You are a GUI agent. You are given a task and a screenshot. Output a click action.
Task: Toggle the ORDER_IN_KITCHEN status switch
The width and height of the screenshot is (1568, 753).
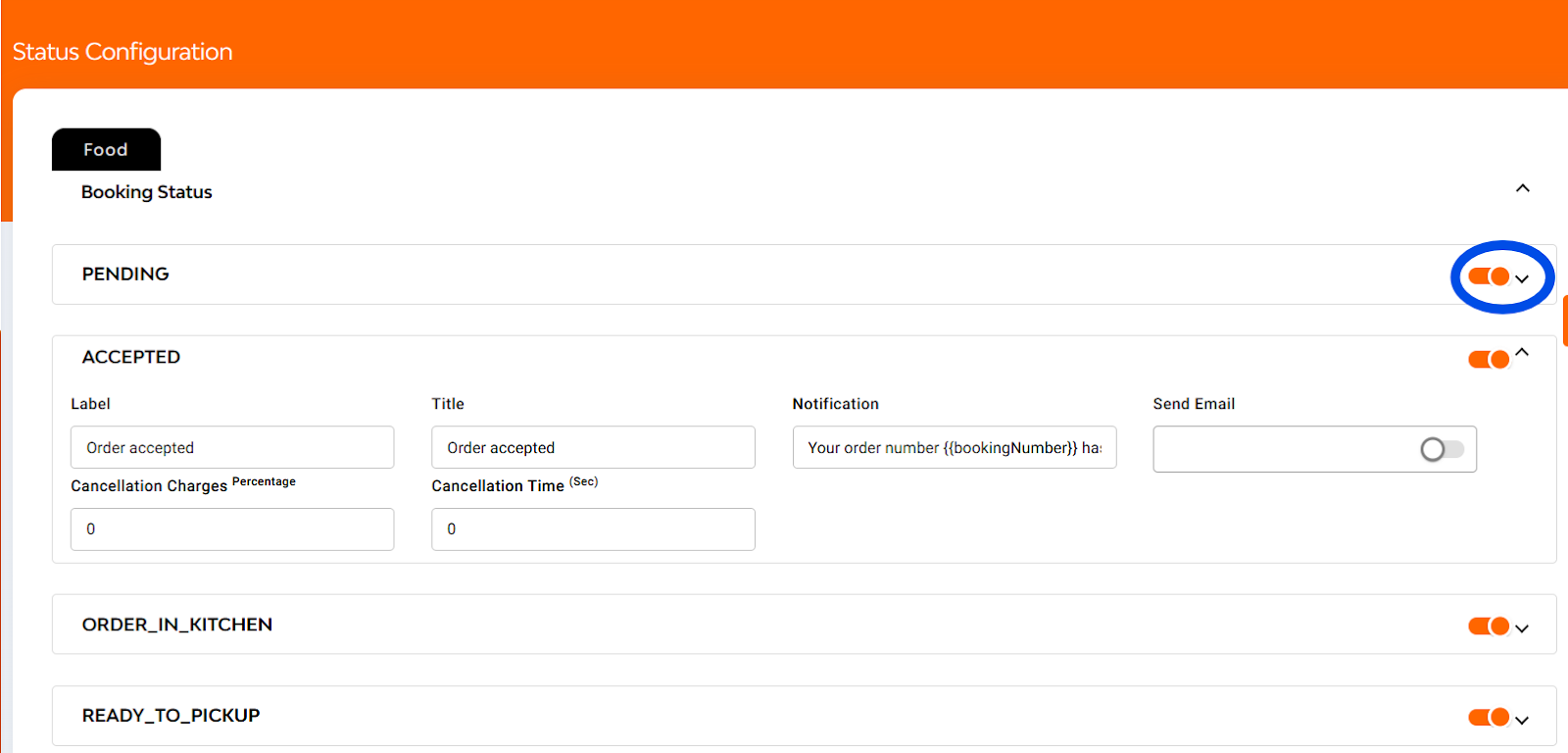pyautogui.click(x=1489, y=626)
